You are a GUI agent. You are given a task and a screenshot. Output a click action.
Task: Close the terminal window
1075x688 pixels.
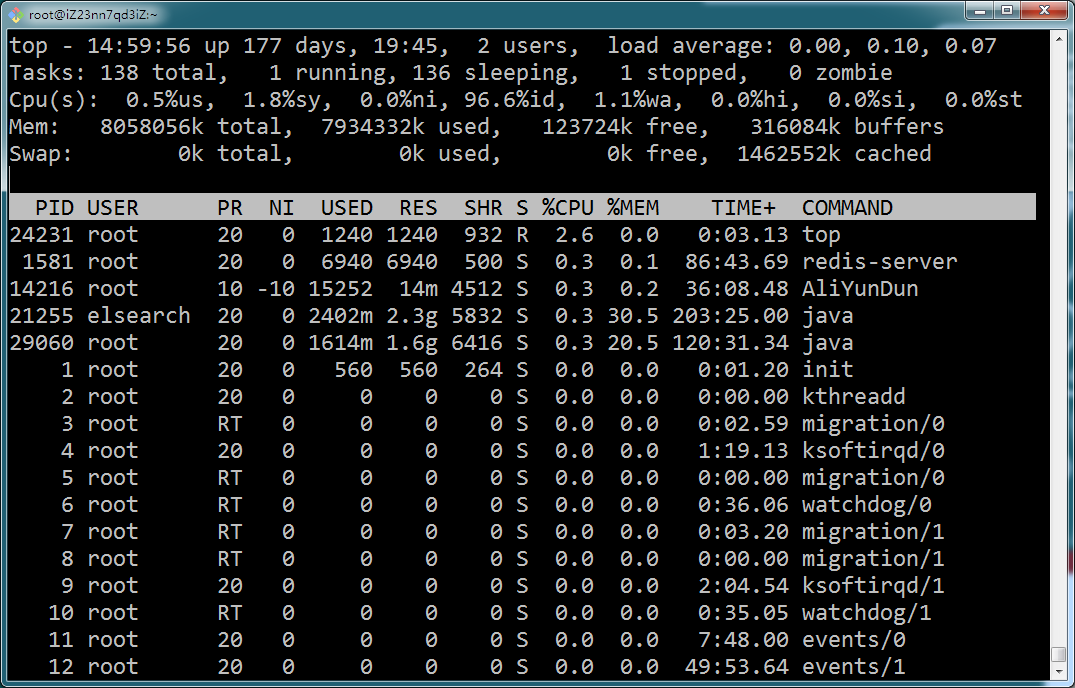(1044, 10)
